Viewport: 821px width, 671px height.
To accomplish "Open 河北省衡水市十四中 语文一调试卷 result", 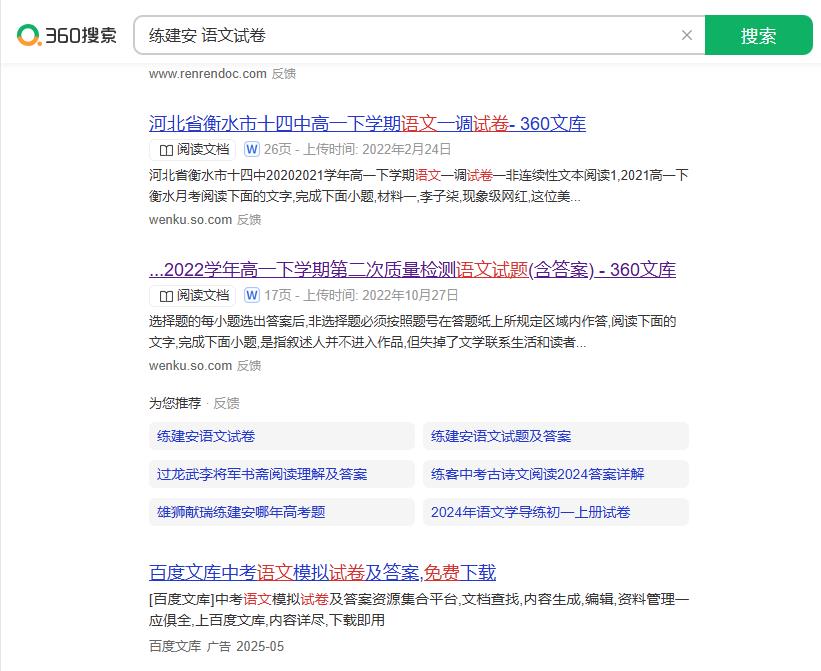I will [367, 124].
